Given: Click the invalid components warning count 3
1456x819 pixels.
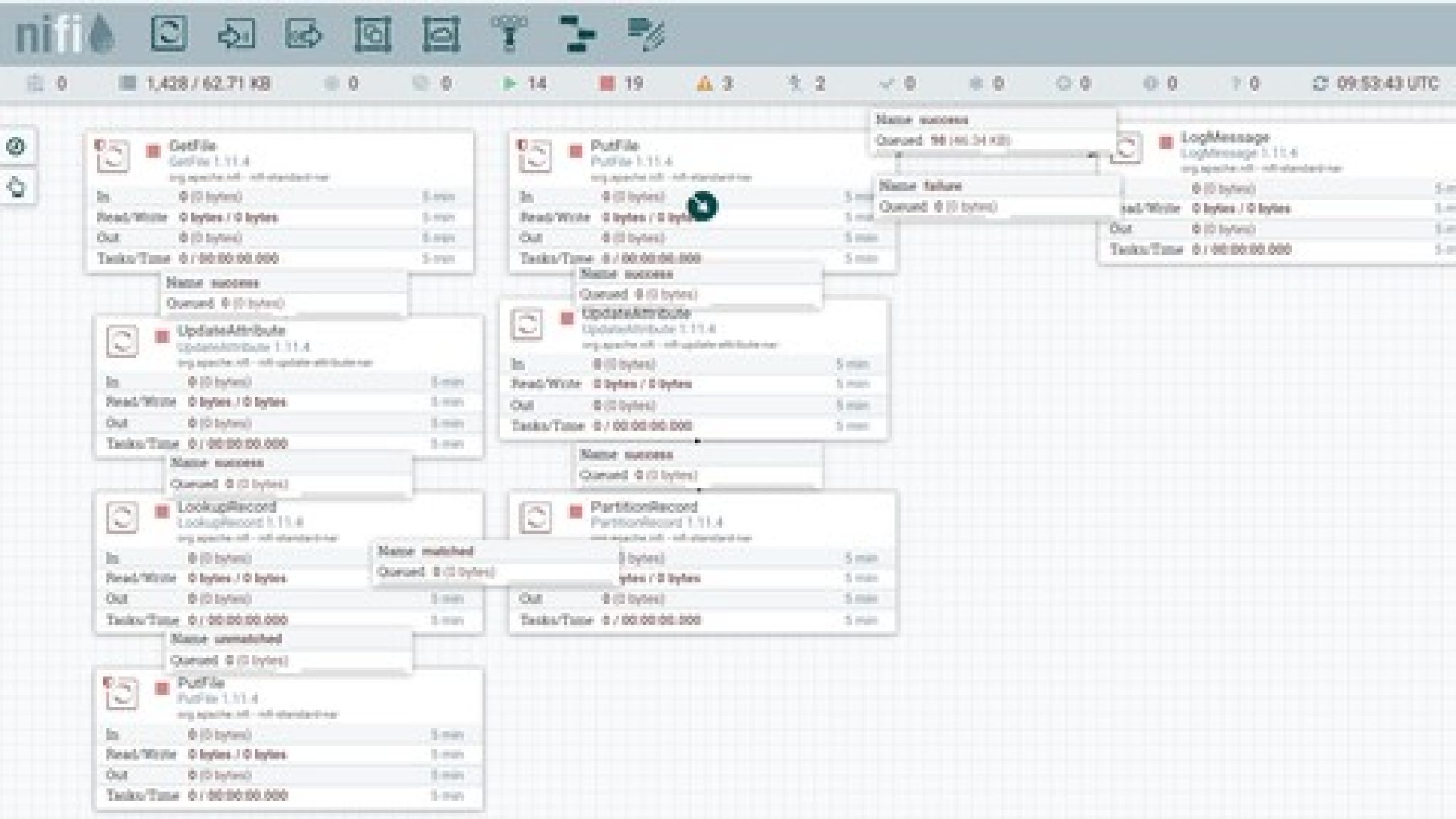Looking at the screenshot, I should 714,84.
